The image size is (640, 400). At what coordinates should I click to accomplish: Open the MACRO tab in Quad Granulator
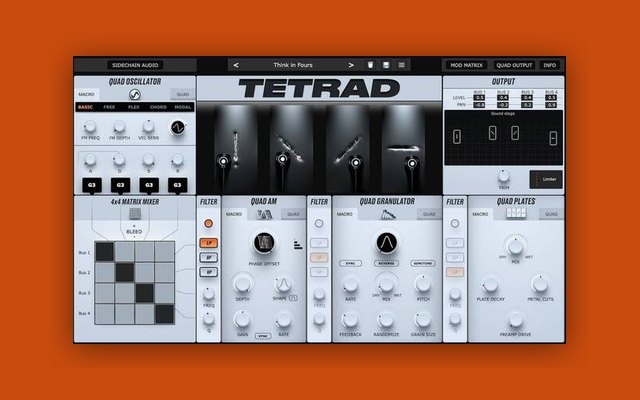click(345, 214)
